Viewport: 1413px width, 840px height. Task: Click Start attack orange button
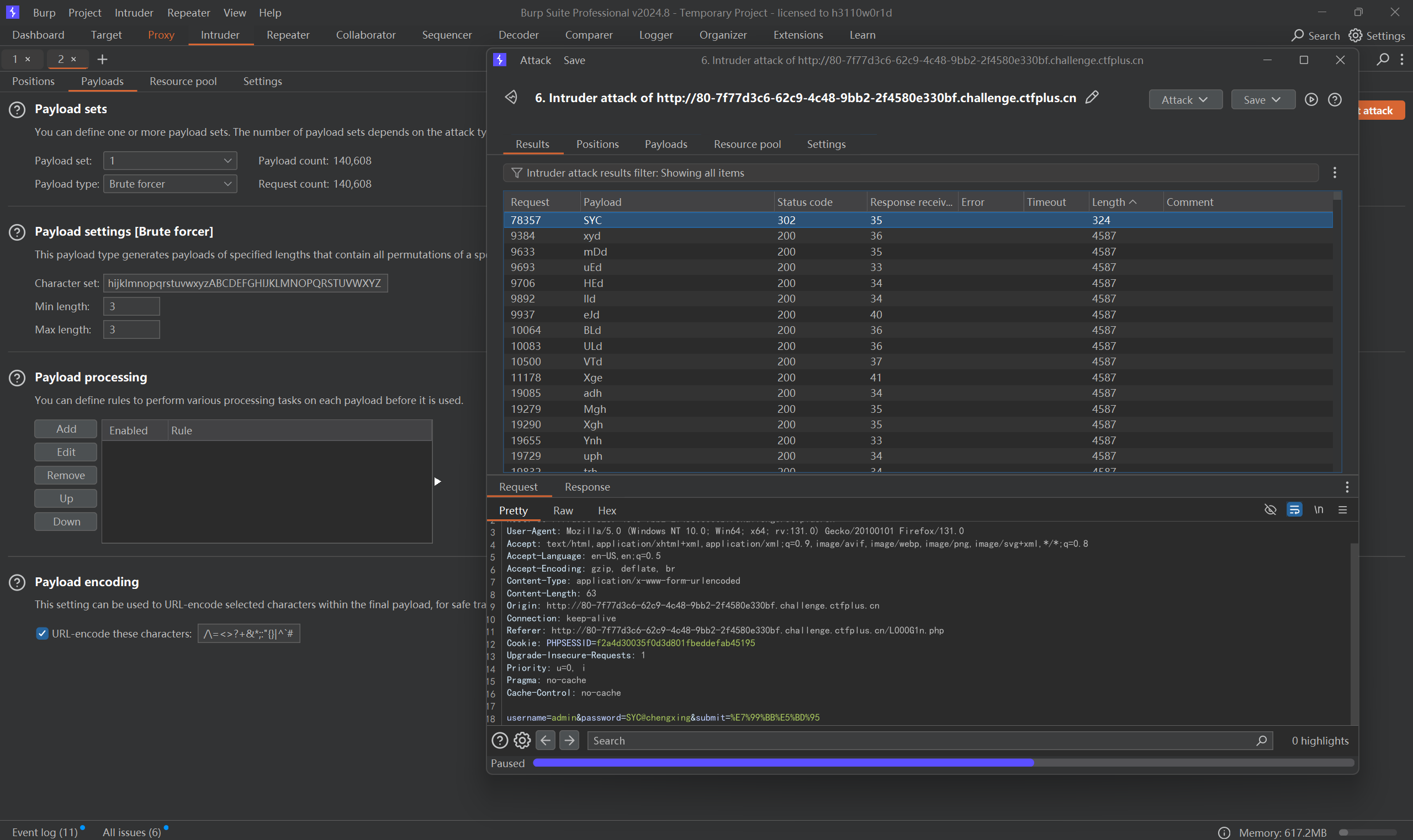pos(1382,110)
